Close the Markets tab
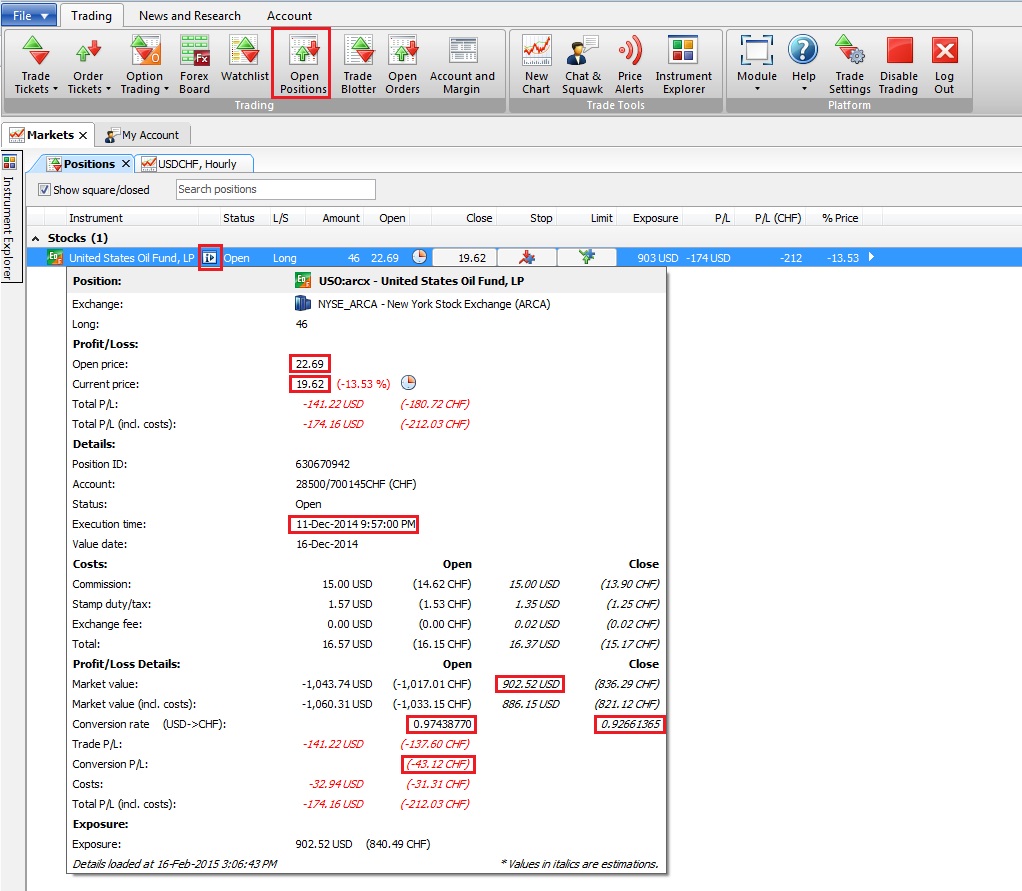 [x=83, y=136]
